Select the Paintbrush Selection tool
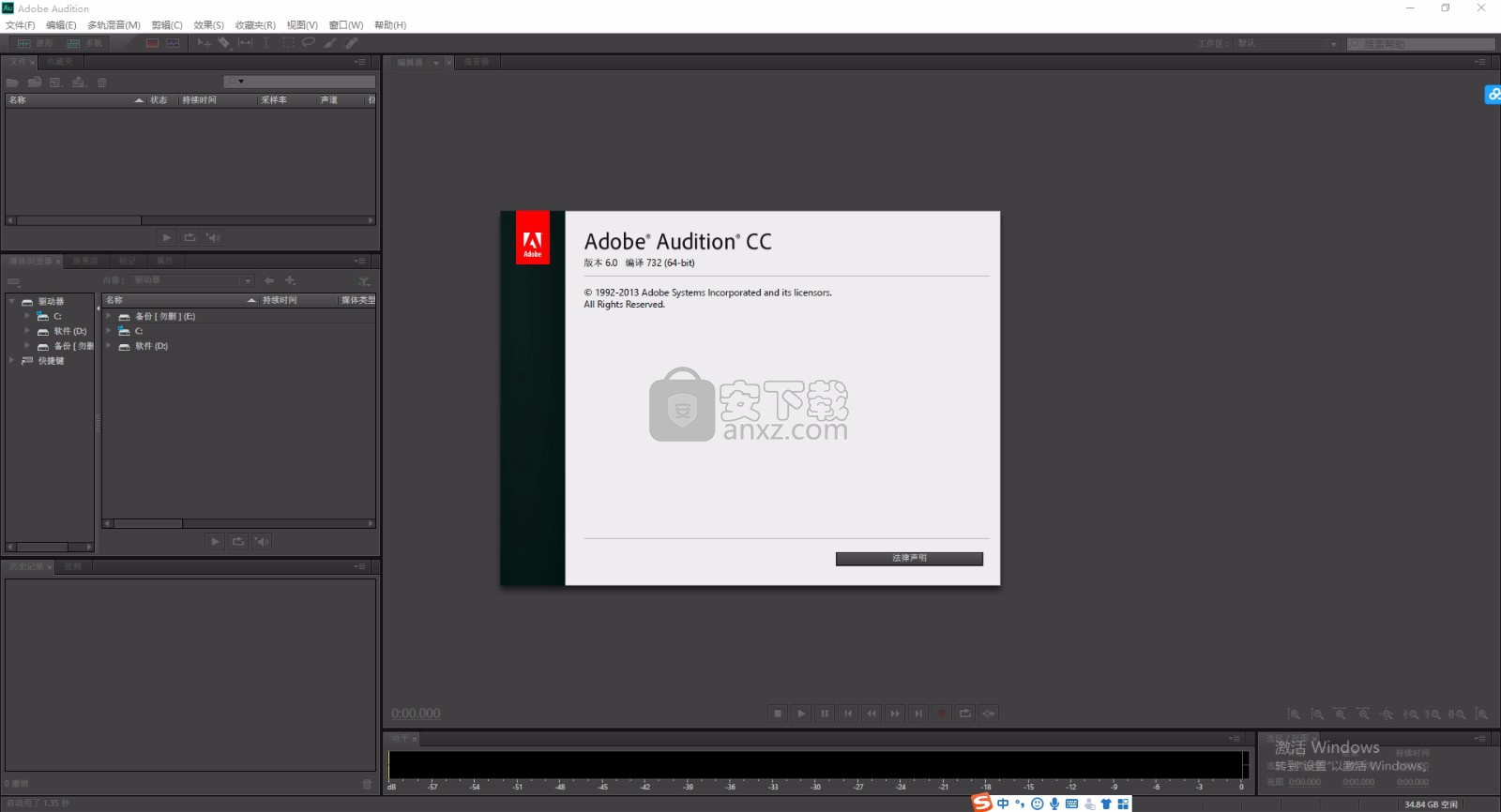The height and width of the screenshot is (812, 1501). [329, 43]
